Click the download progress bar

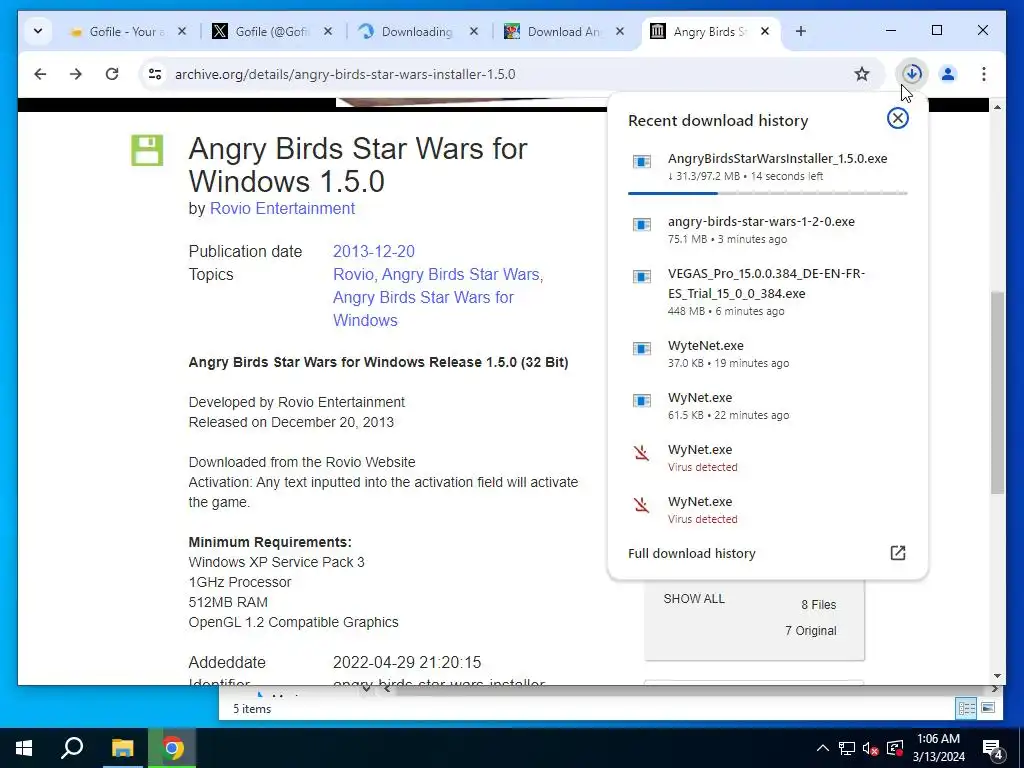[x=767, y=193]
